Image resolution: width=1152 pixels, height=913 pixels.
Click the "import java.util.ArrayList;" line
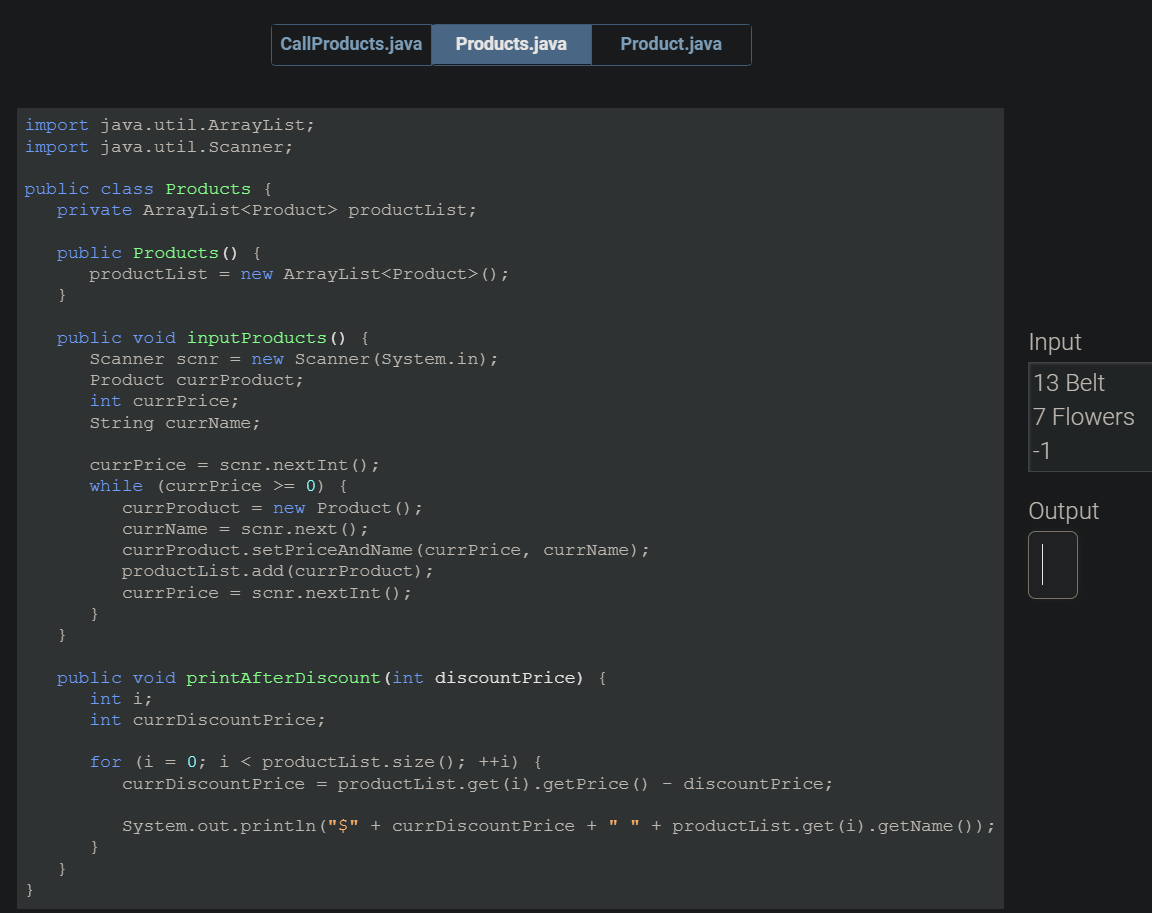[170, 125]
